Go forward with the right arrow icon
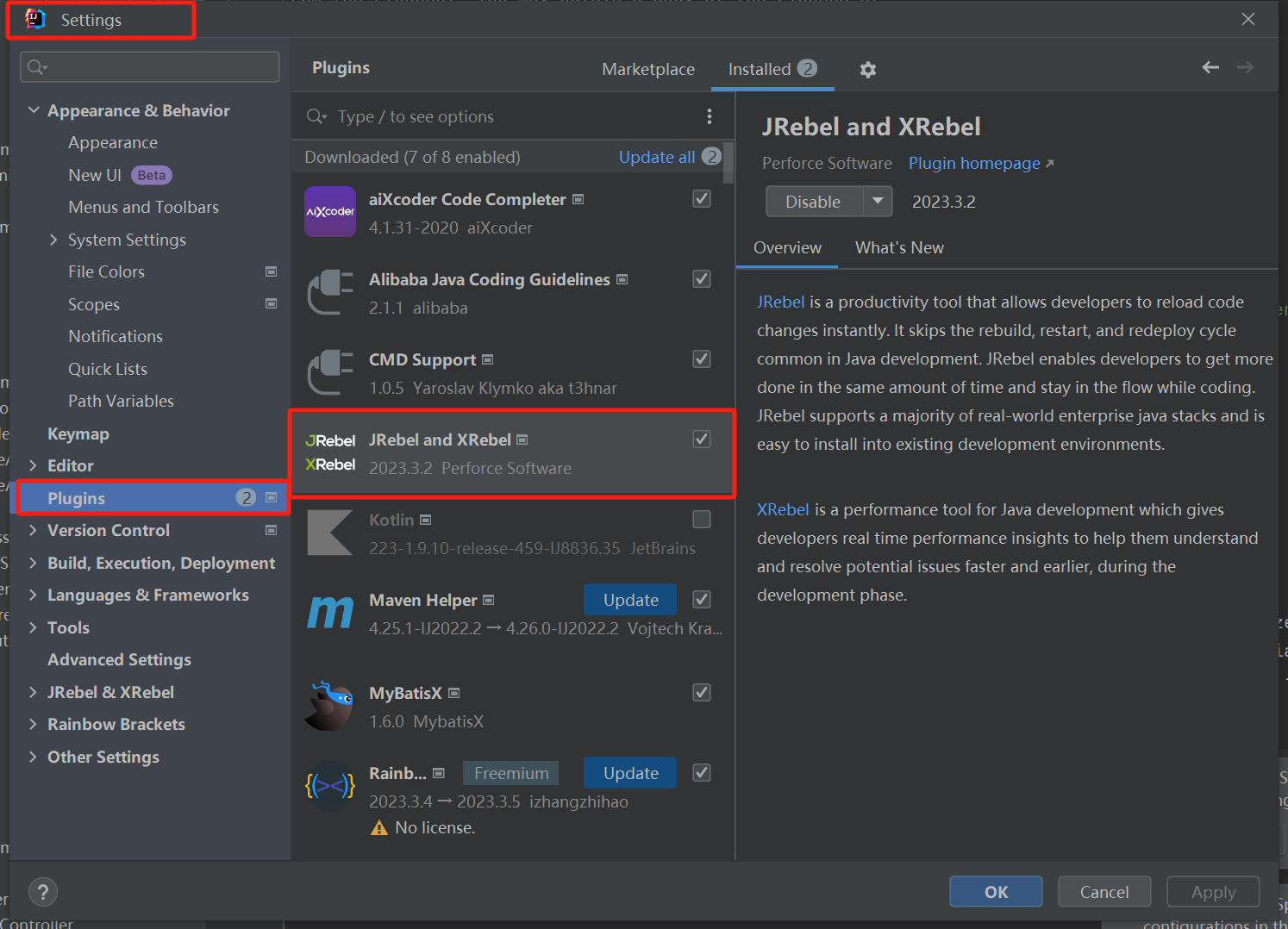The image size is (1288, 929). 1245,67
